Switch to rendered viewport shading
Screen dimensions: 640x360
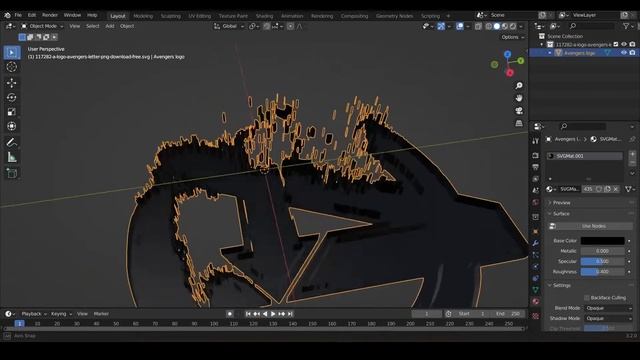pyautogui.click(x=513, y=26)
